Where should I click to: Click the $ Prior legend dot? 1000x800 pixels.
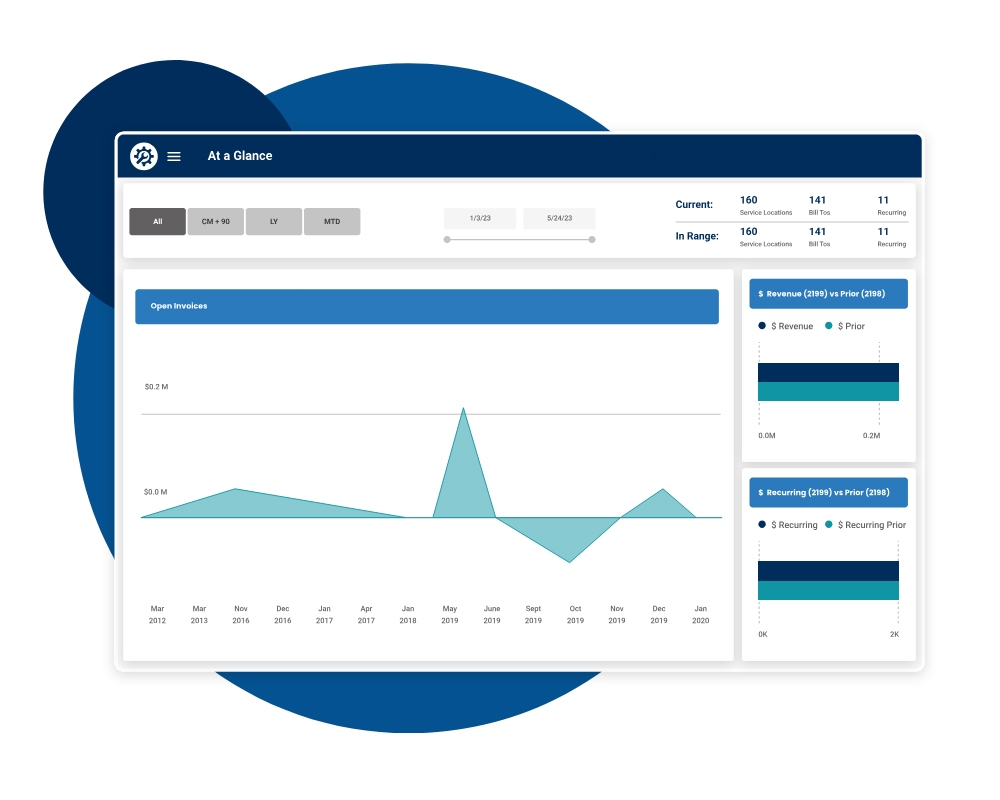click(828, 325)
